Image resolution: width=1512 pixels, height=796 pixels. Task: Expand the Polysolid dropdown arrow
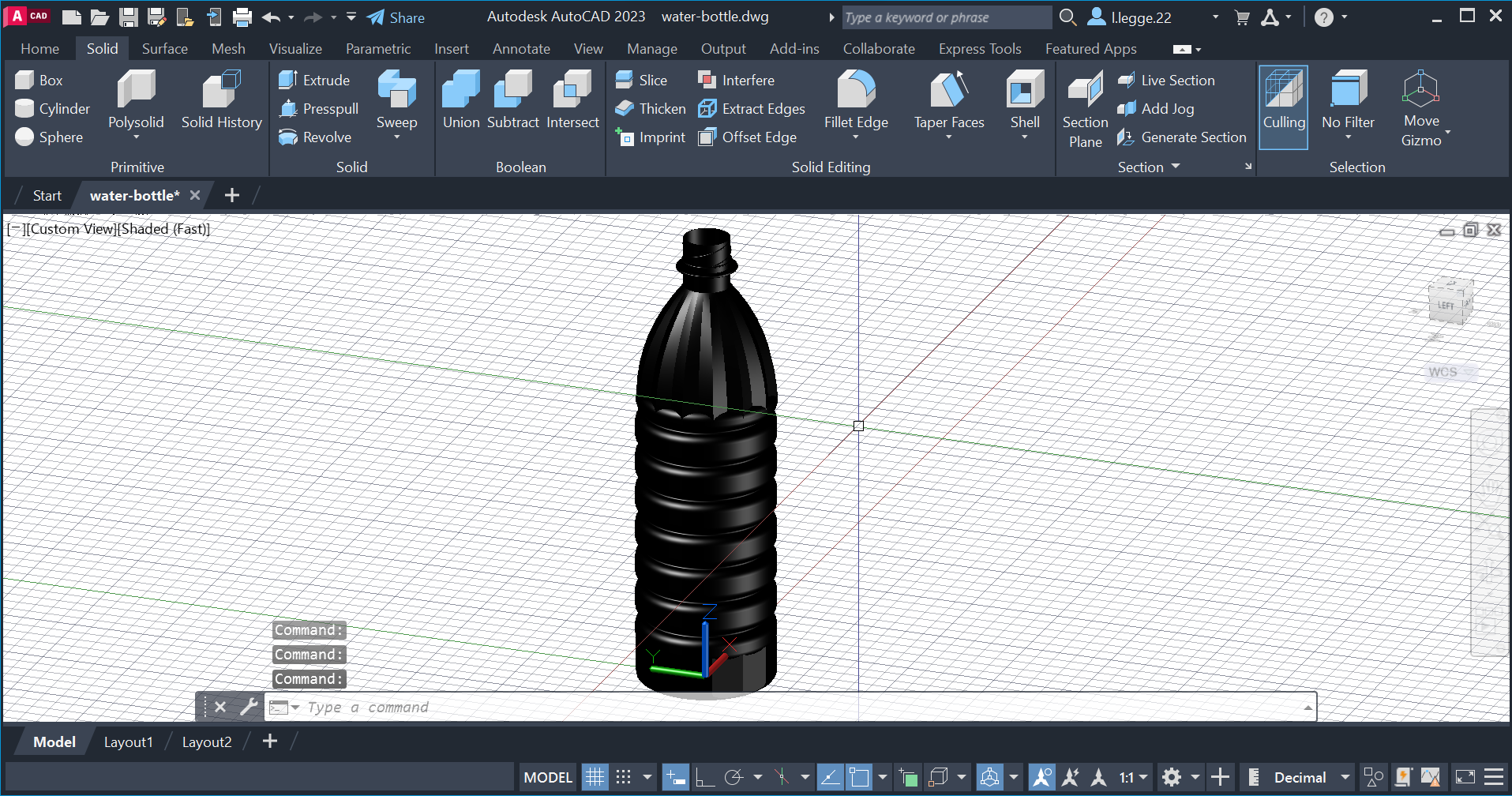click(136, 137)
